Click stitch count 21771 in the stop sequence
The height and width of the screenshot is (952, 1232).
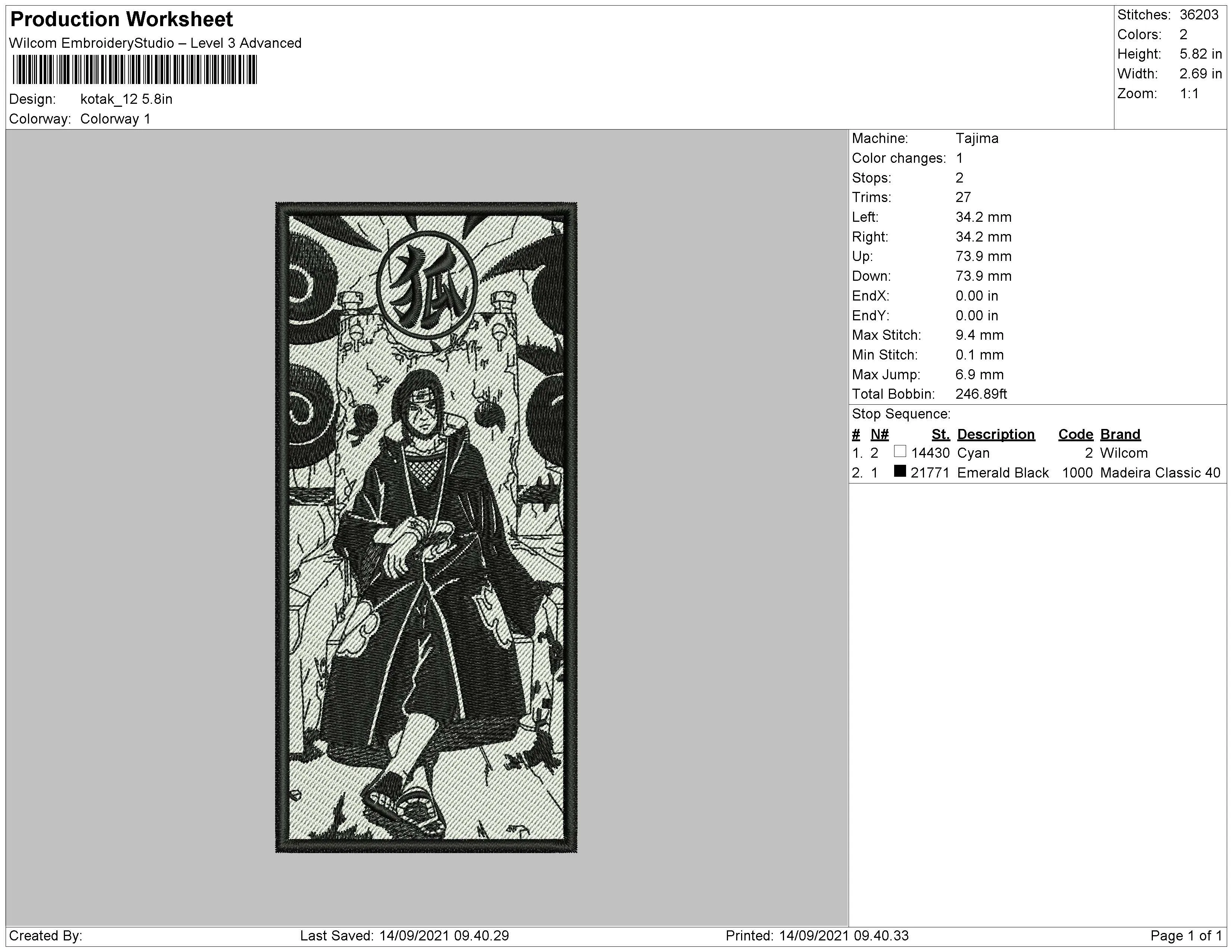click(x=930, y=473)
